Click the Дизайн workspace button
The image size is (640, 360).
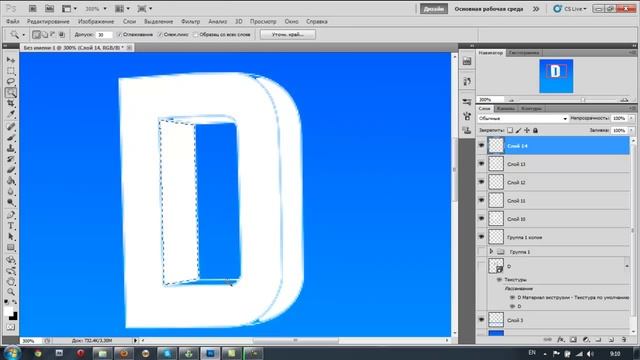[433, 9]
